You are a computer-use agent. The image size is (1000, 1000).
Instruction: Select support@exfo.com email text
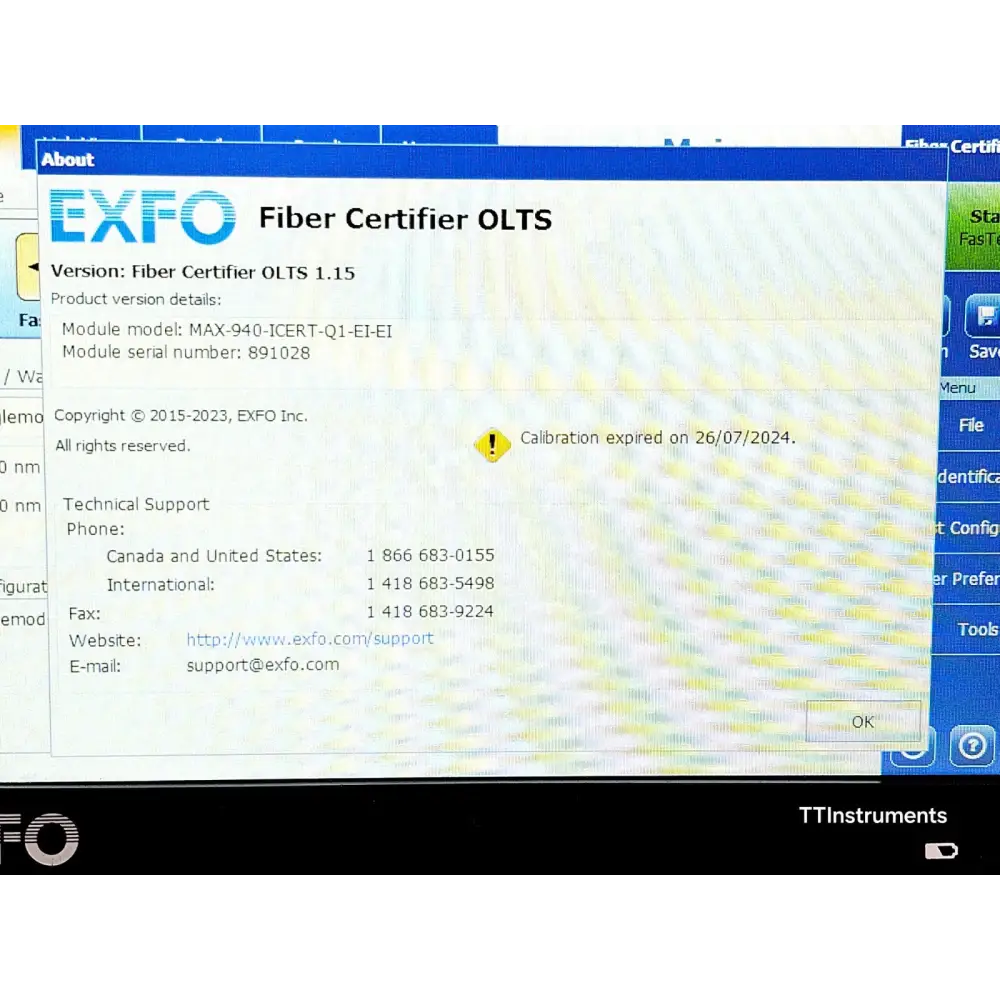263,665
